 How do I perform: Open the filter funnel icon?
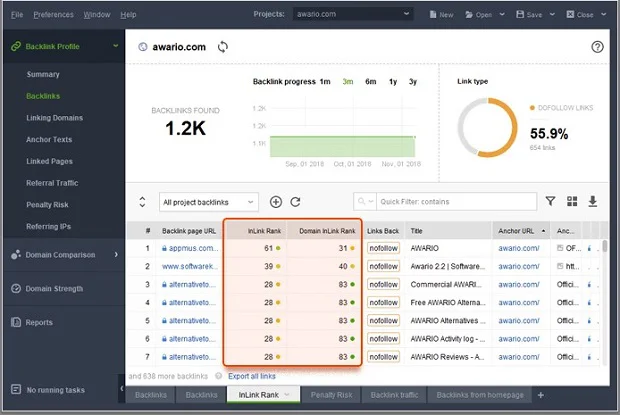[550, 202]
